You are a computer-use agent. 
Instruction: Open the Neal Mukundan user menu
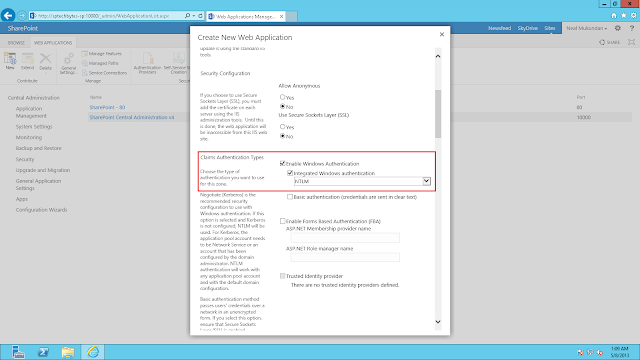click(587, 28)
